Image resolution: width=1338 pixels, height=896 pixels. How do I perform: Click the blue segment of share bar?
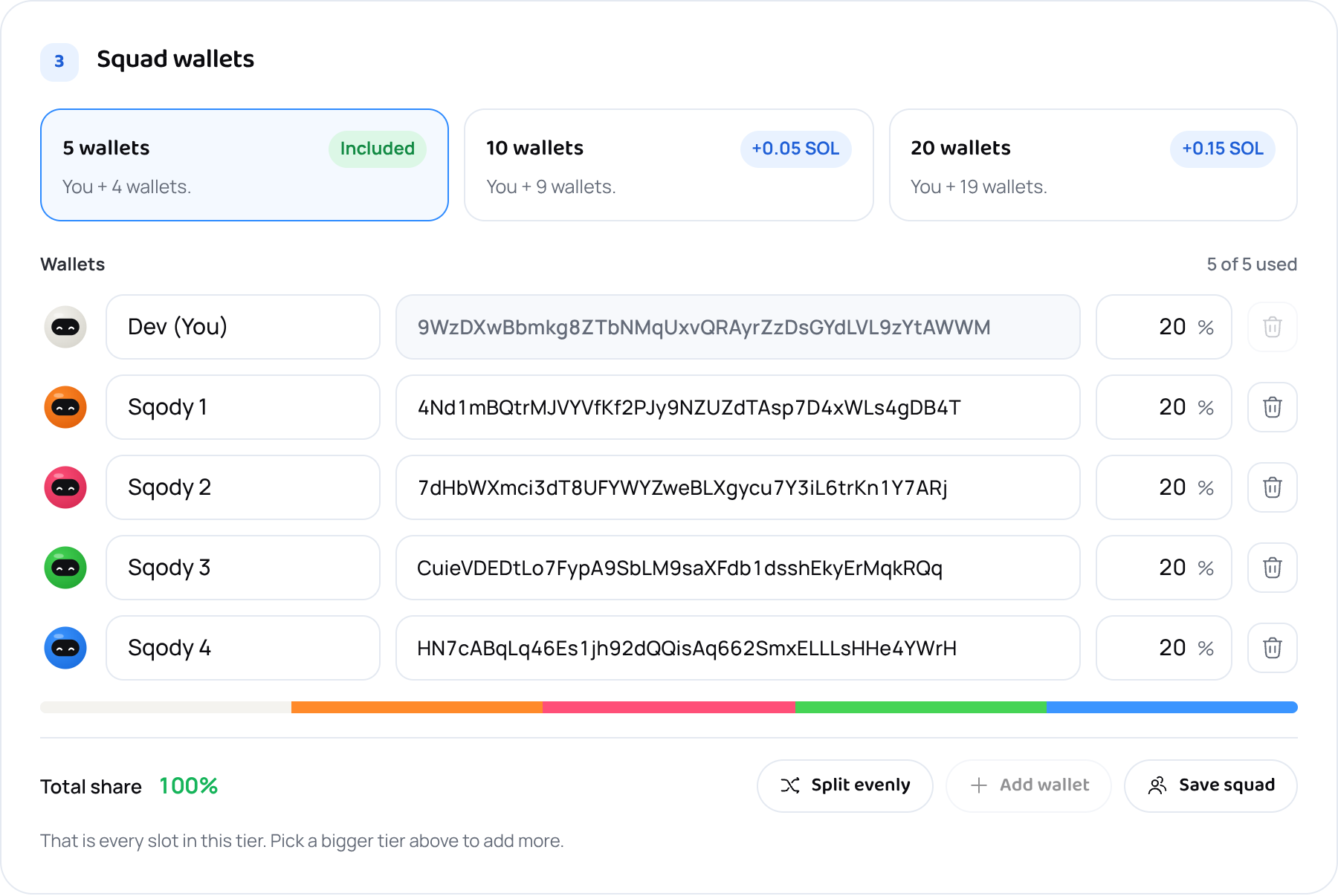coord(1172,707)
